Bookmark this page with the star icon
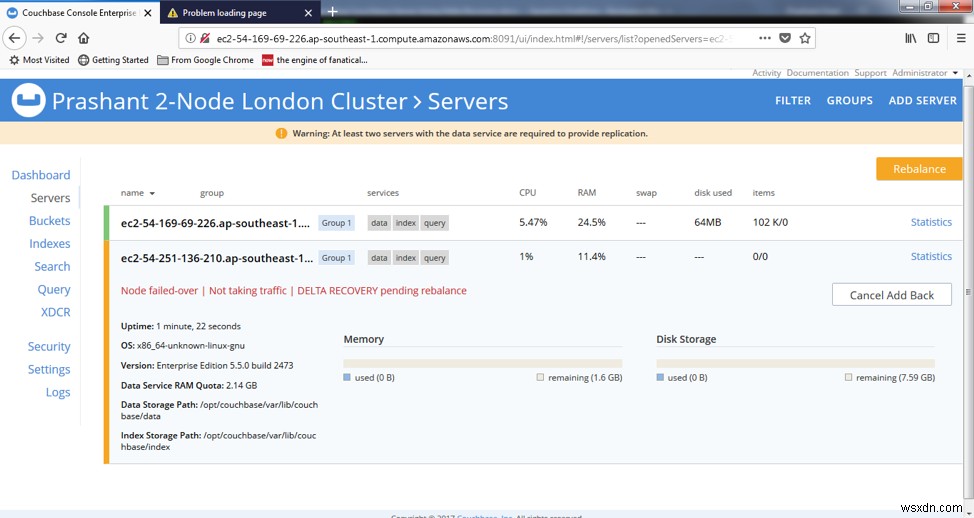Image resolution: width=974 pixels, height=518 pixels. coord(805,38)
